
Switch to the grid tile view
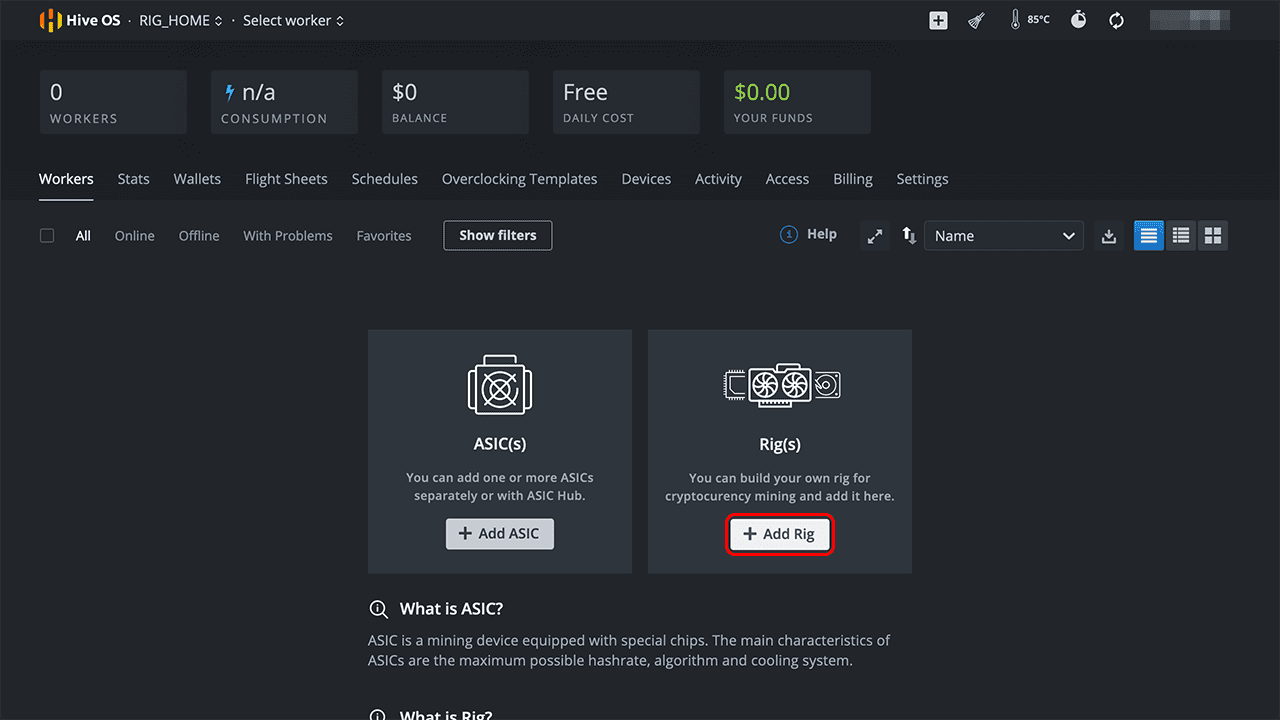[1213, 236]
